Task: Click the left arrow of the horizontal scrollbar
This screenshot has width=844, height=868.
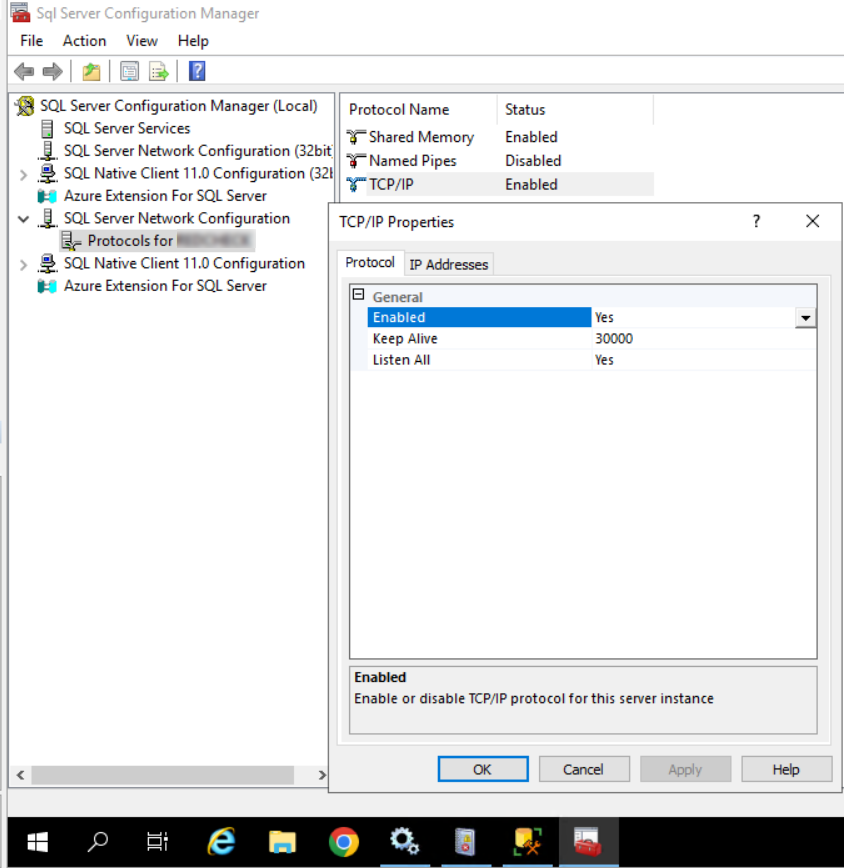Action: click(20, 775)
